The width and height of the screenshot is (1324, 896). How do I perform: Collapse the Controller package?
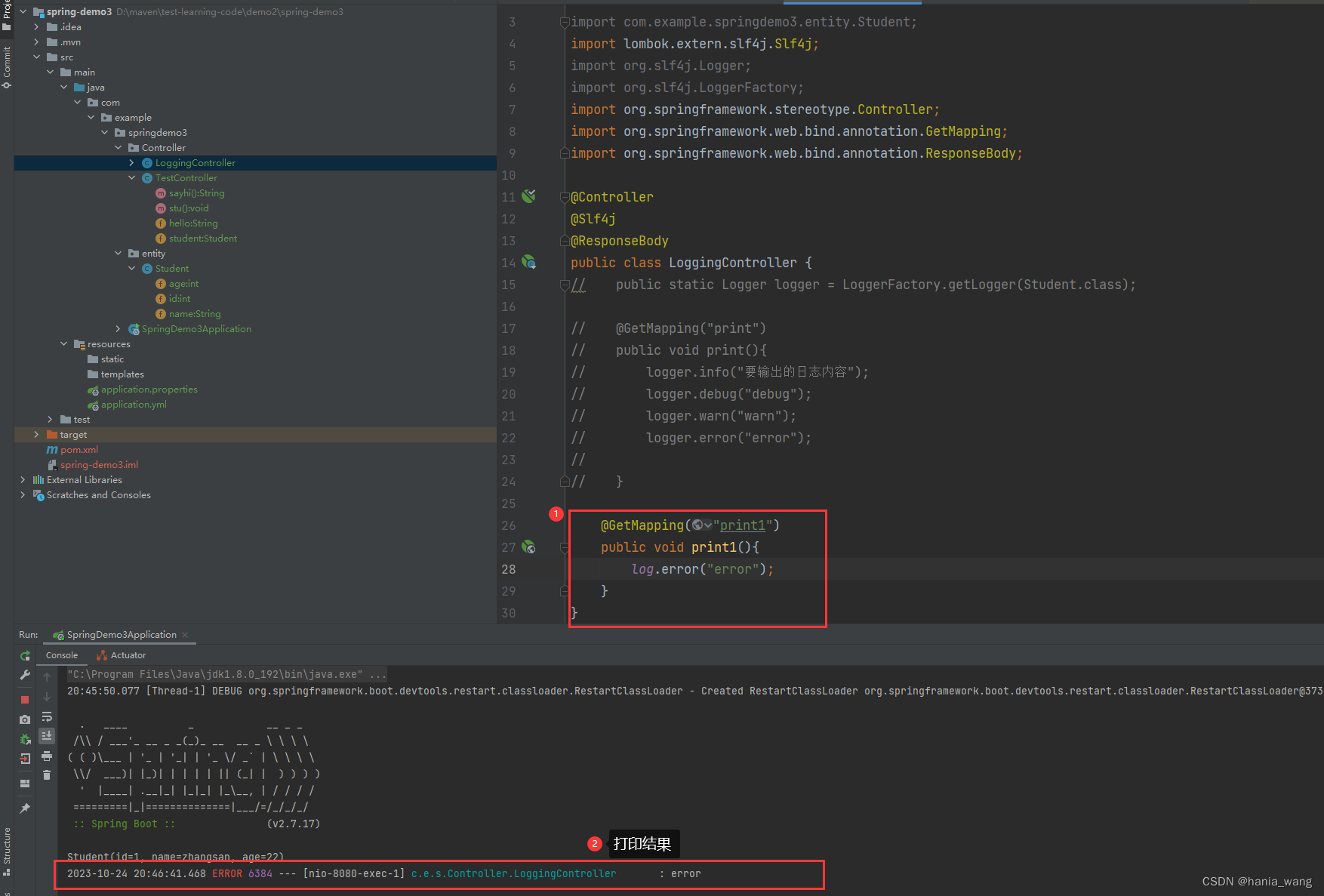tap(118, 148)
